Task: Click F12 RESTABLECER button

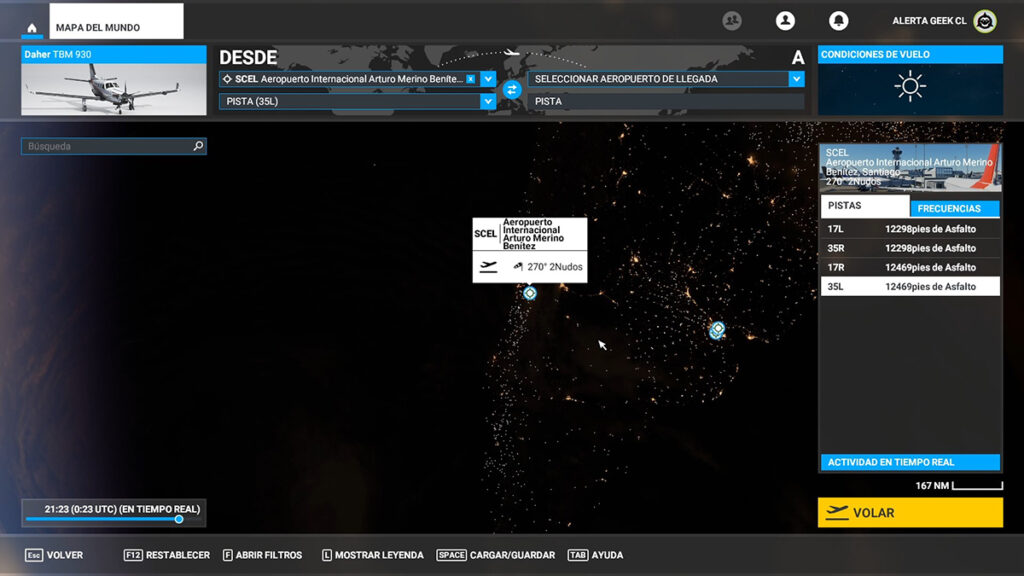Action: pyautogui.click(x=167, y=555)
